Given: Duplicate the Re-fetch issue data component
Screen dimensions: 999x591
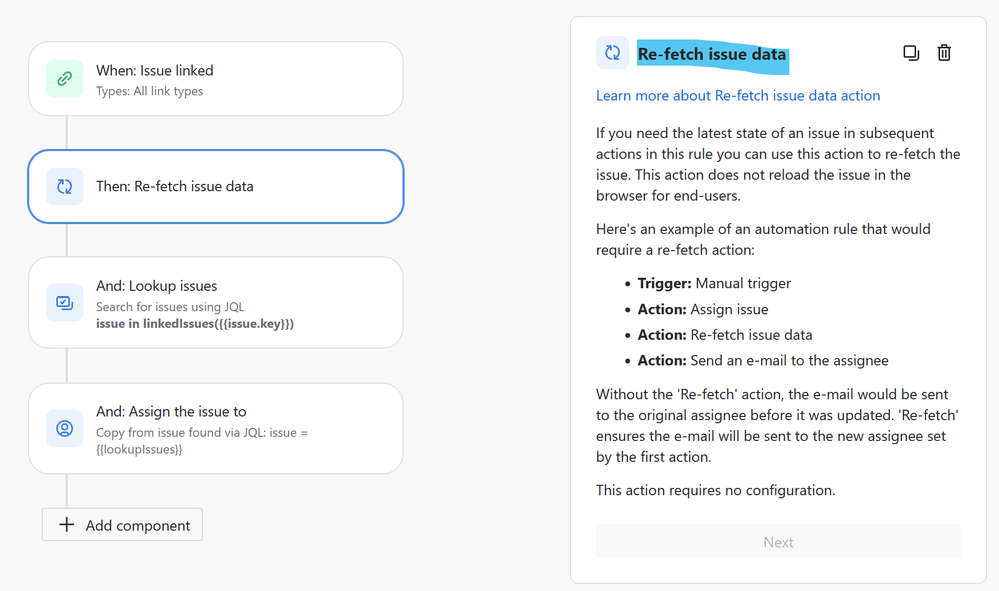Looking at the screenshot, I should pos(911,53).
